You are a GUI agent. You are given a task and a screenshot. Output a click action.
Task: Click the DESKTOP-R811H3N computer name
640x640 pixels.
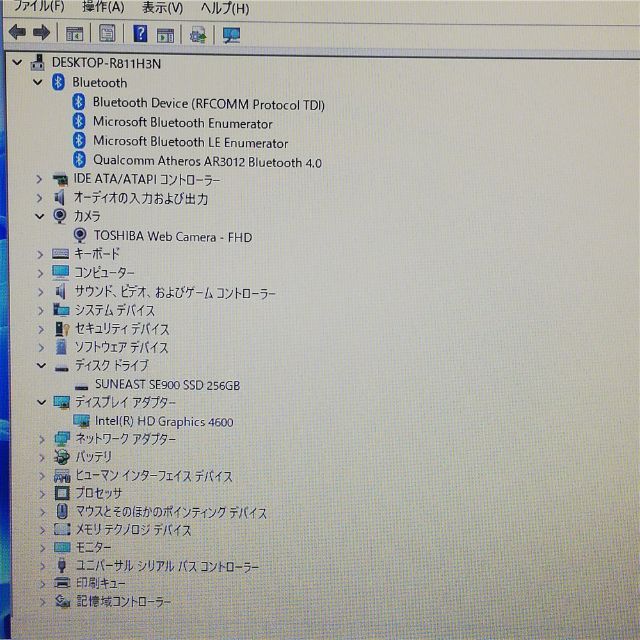coord(107,63)
